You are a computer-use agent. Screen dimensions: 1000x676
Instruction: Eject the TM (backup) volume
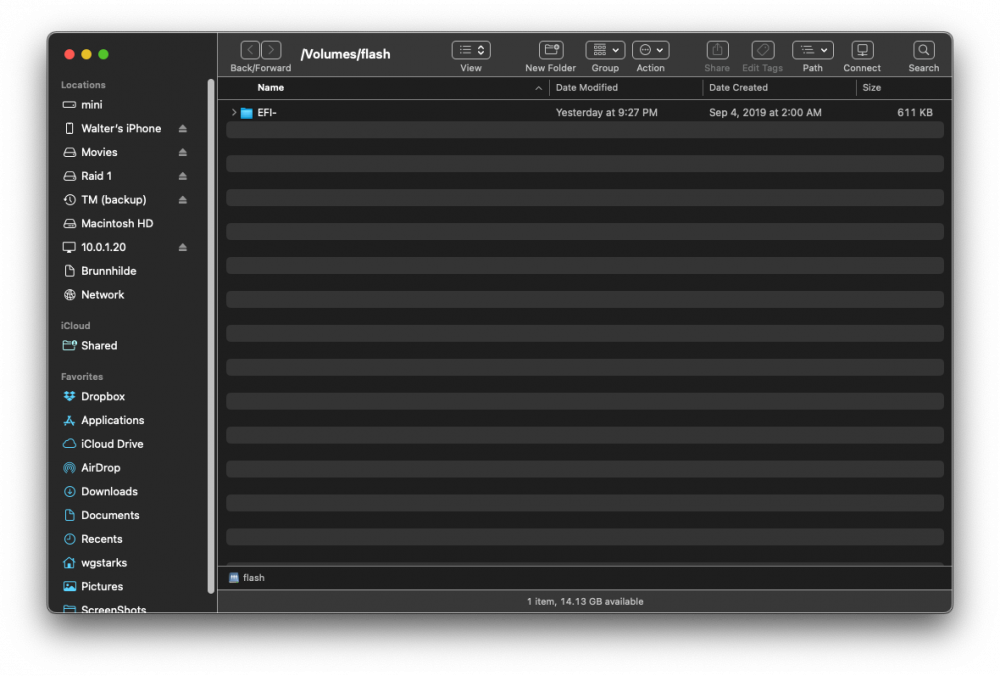[x=182, y=200]
